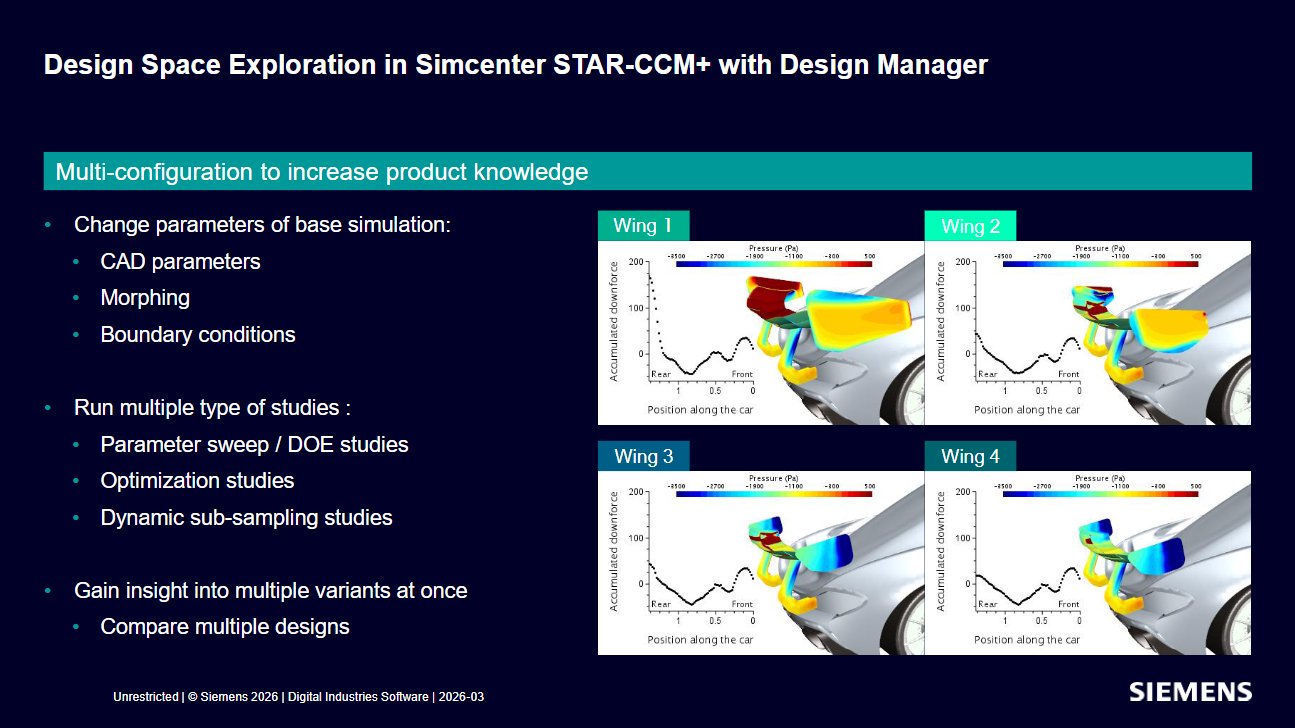Click the 'Wing 4' label
This screenshot has width=1295, height=728.
click(970, 456)
